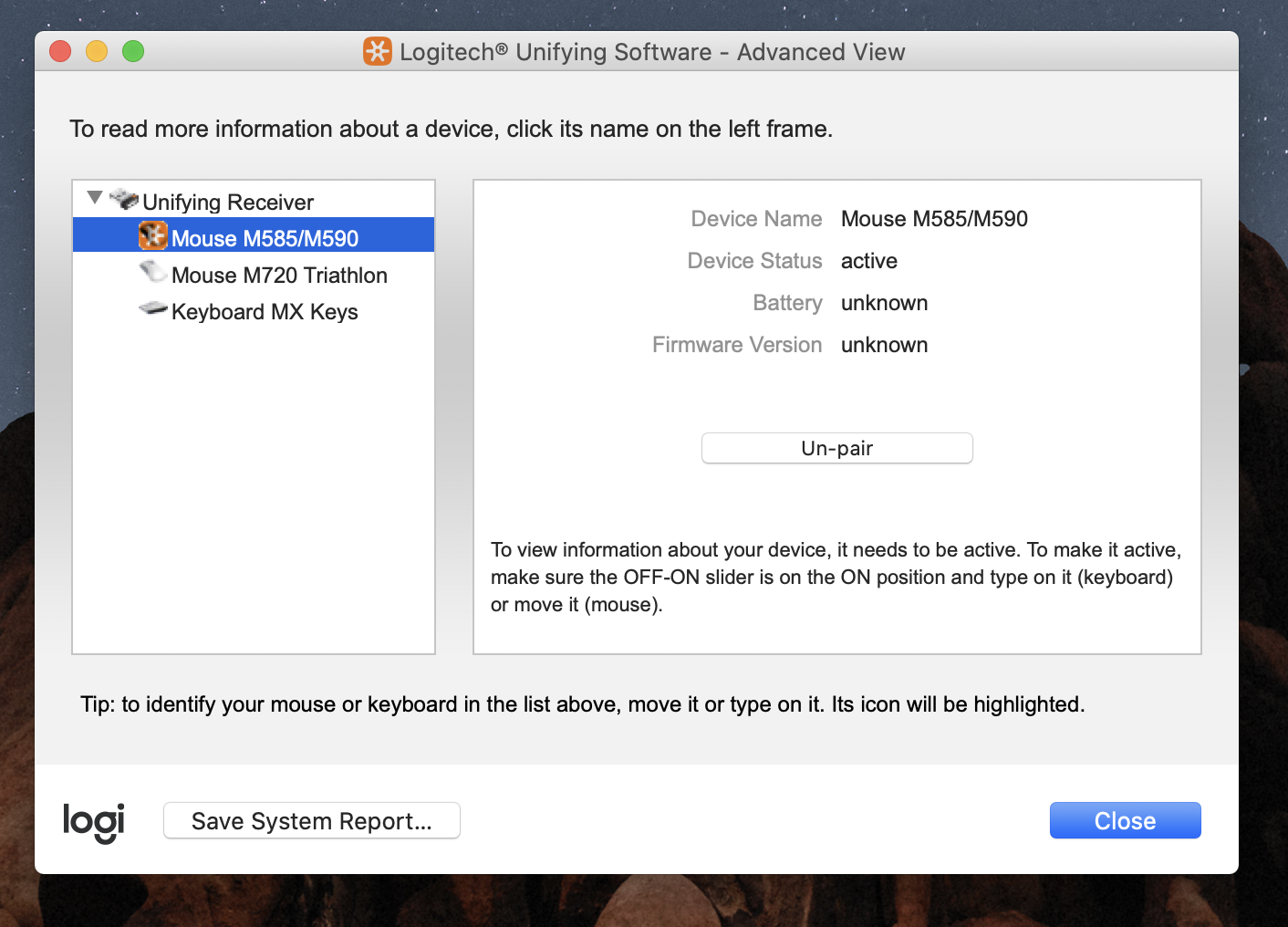Click the Device Status value active
Viewport: 1288px width, 927px height.
pos(869,261)
